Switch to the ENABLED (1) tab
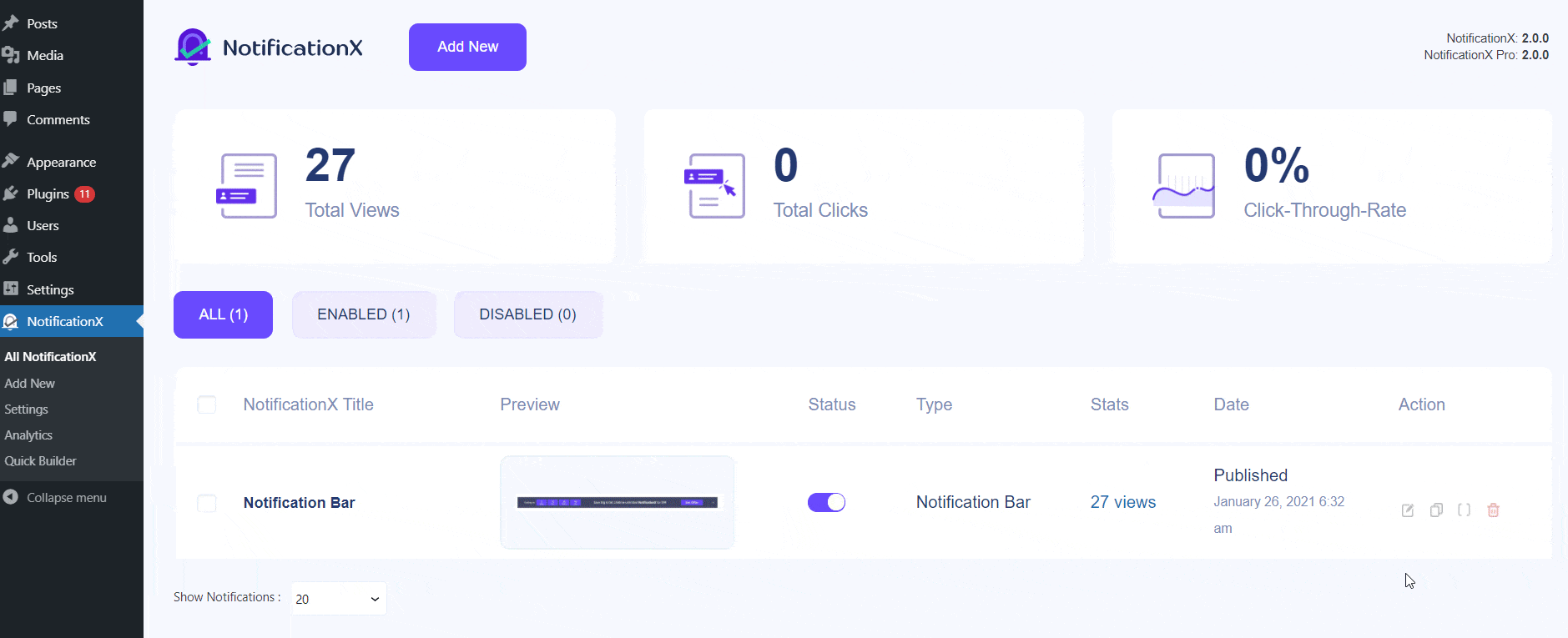 364,314
